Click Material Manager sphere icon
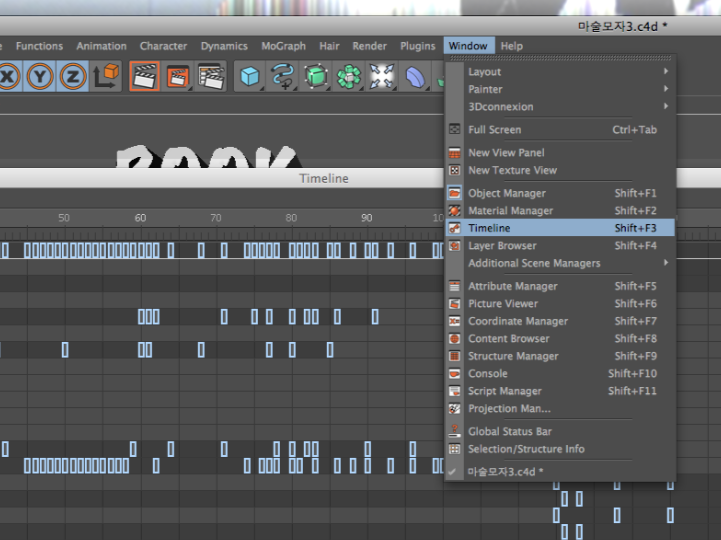The width and height of the screenshot is (721, 540). coord(454,211)
